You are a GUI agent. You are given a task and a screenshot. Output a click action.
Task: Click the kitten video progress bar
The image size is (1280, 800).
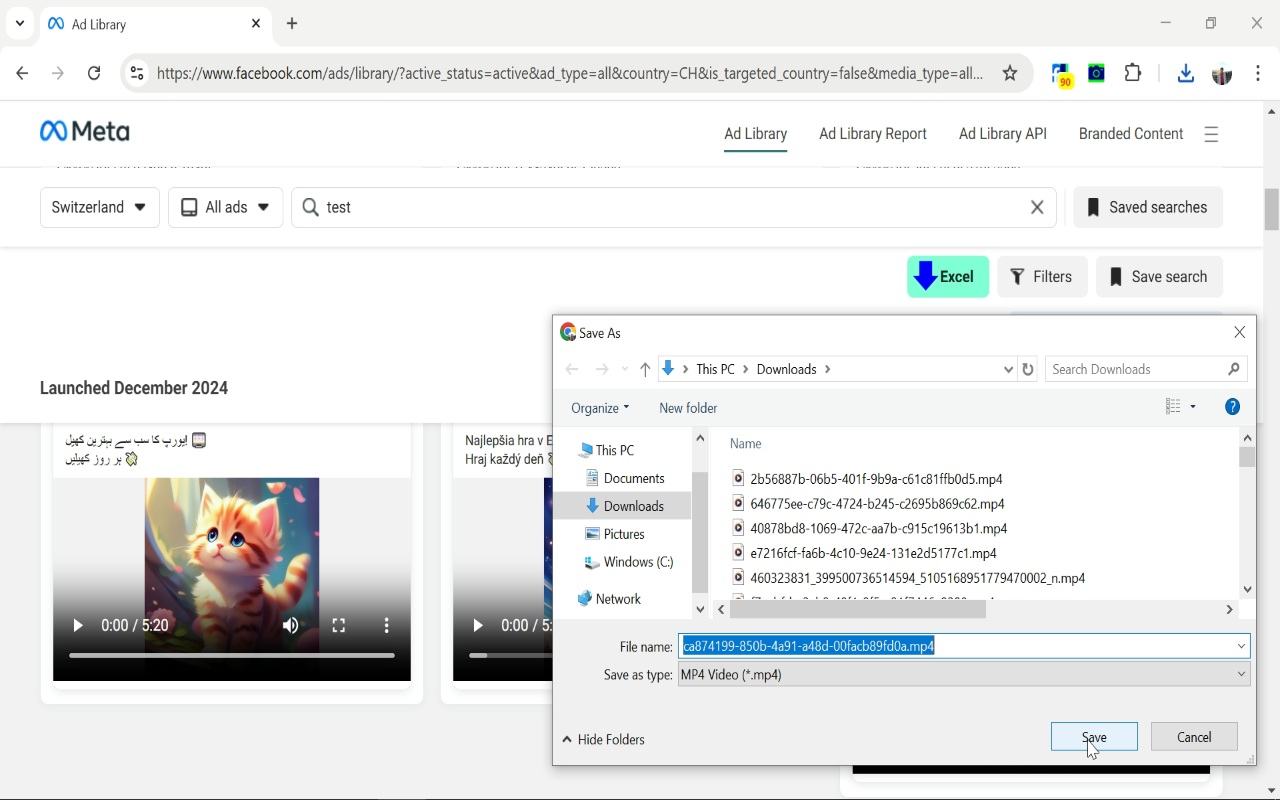point(230,656)
